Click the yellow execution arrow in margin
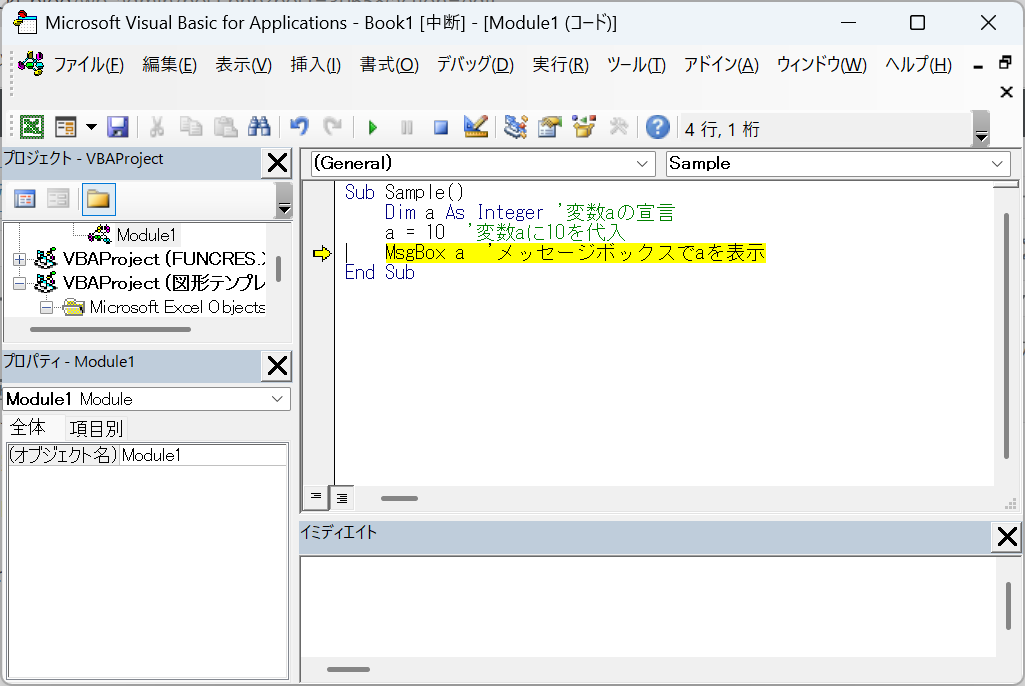 [322, 253]
